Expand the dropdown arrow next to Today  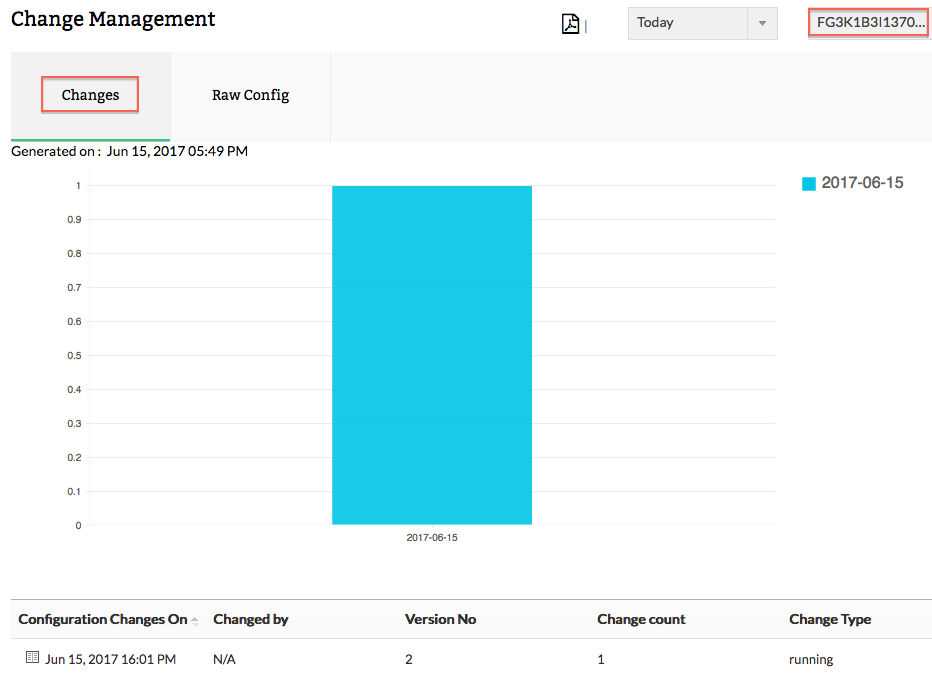tap(762, 23)
